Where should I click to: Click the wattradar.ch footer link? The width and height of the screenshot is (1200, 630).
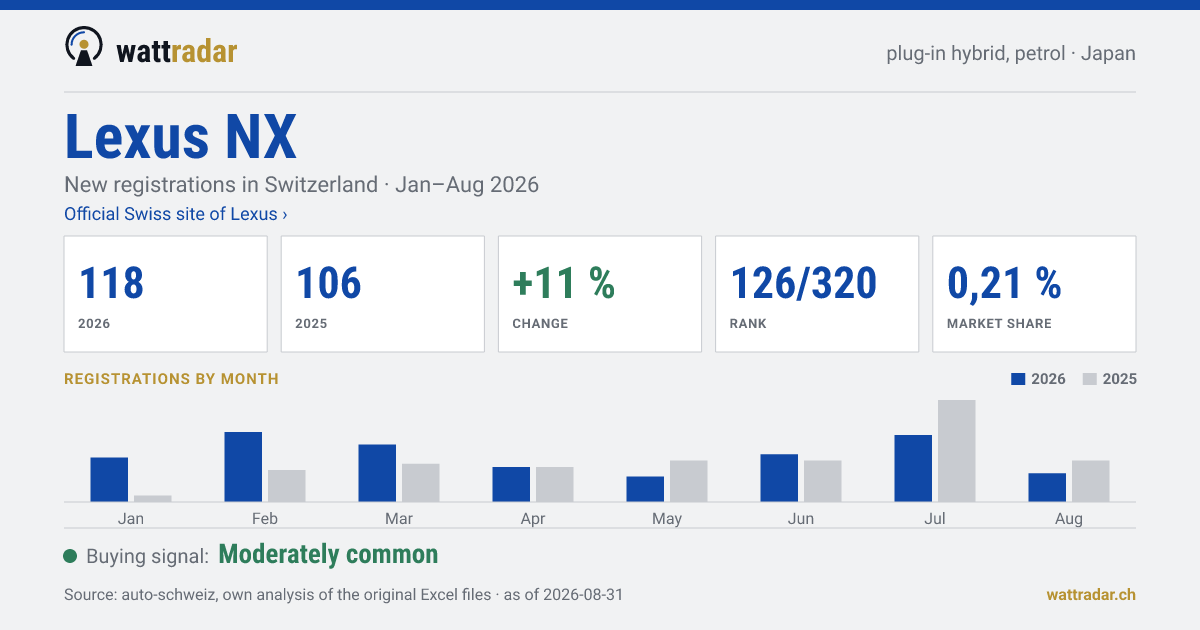1091,594
